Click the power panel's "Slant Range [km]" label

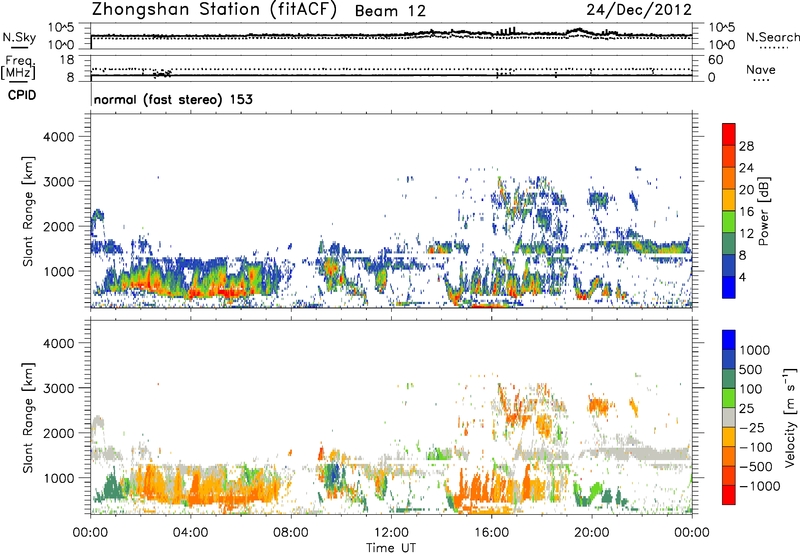(x=28, y=211)
